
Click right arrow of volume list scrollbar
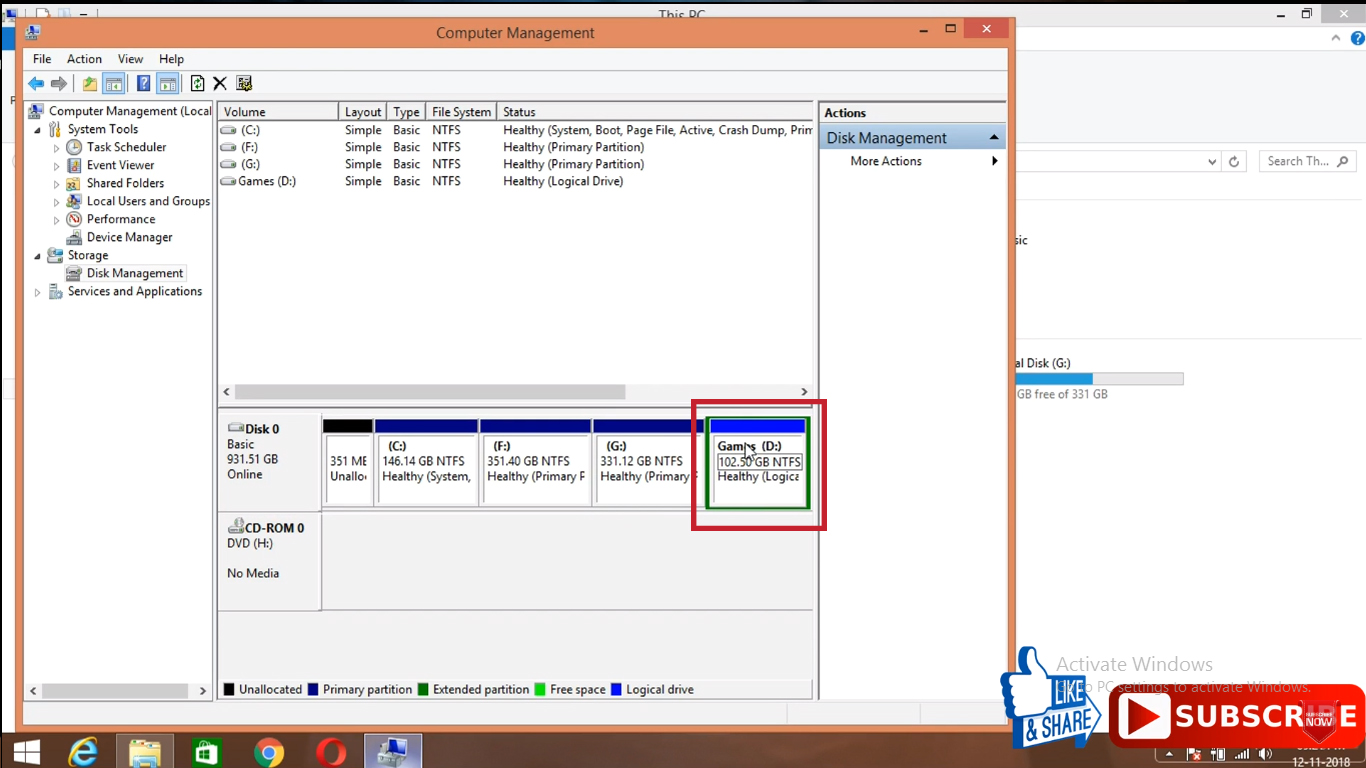tap(804, 392)
